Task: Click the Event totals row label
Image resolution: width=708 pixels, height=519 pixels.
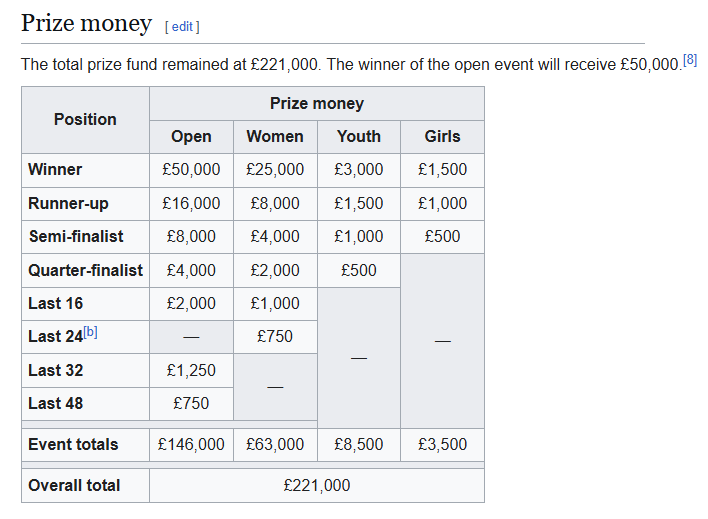Action: pos(73,444)
